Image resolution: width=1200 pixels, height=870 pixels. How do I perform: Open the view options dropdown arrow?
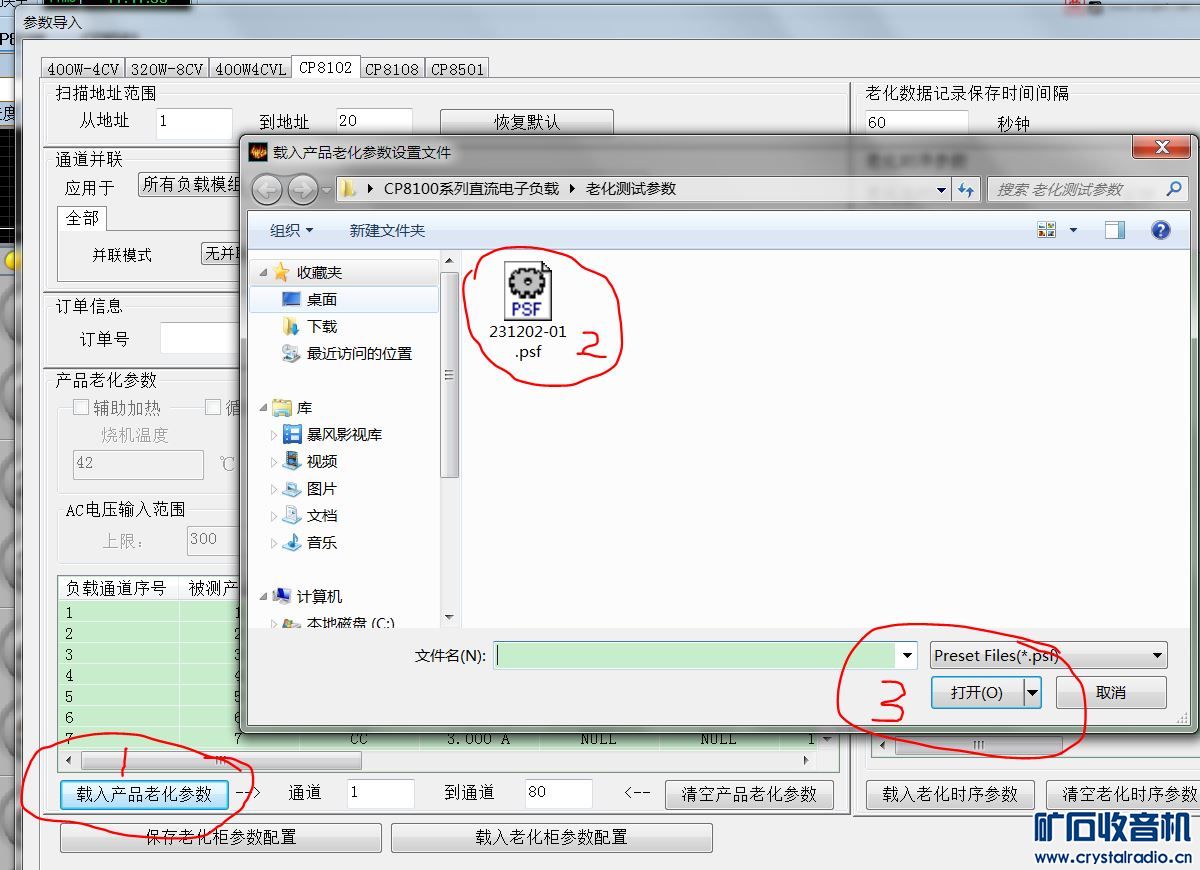(1073, 230)
